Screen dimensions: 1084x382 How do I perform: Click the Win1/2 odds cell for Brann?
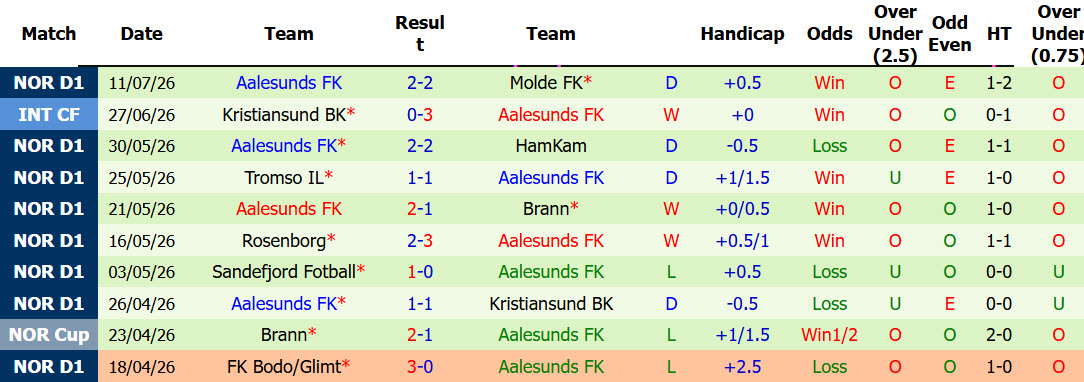(830, 335)
